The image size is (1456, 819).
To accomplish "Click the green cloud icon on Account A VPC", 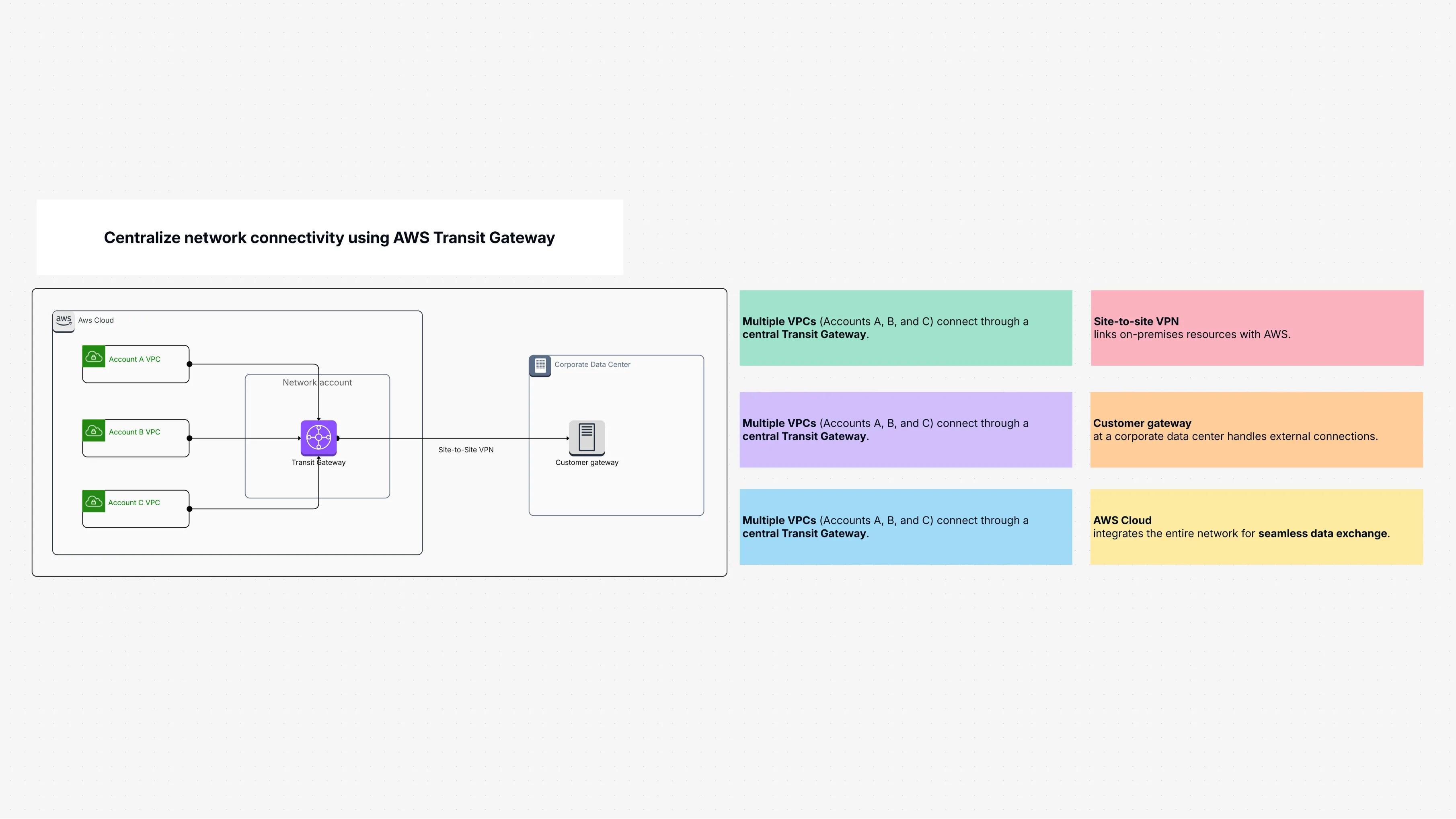I will [x=94, y=357].
